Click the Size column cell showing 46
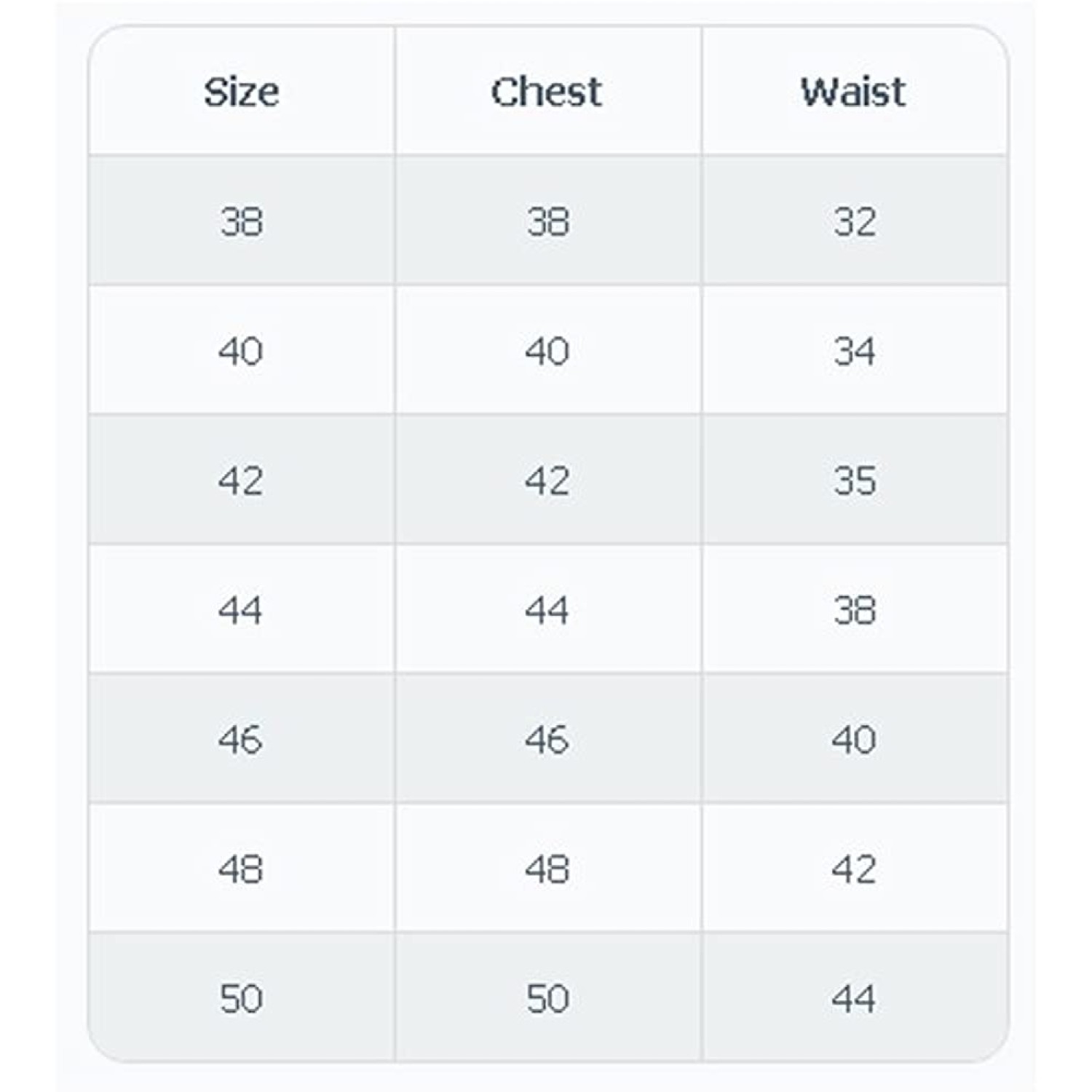This screenshot has height=1092, width=1092. point(241,740)
